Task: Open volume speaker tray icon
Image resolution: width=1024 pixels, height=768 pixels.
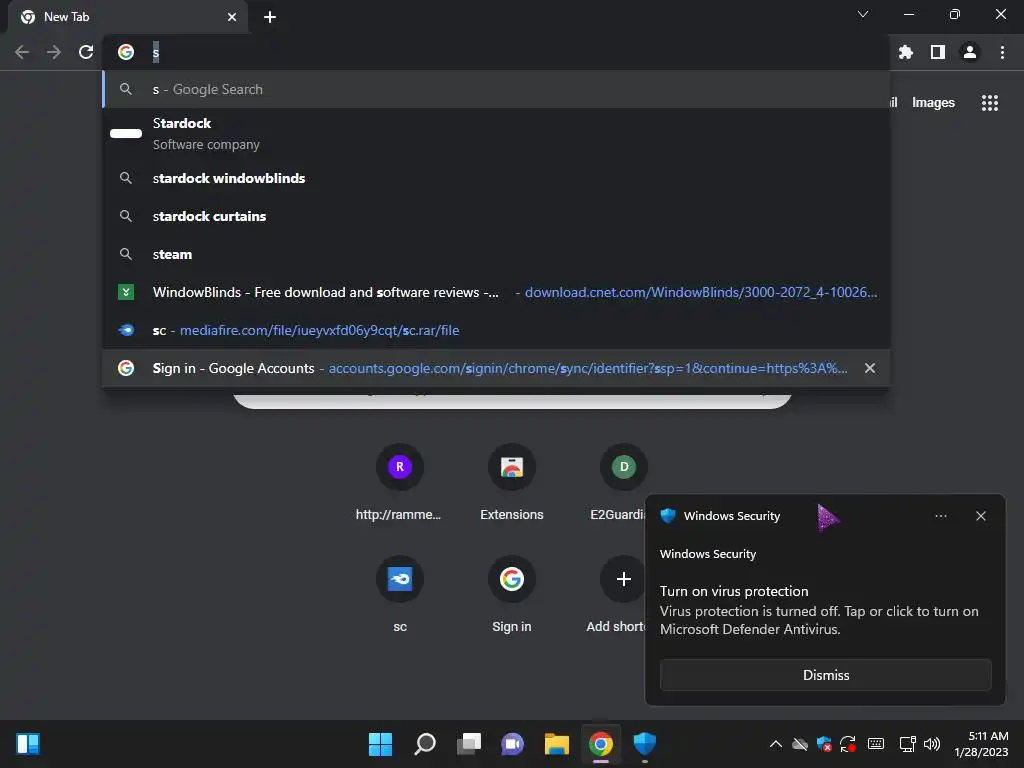Action: click(932, 744)
